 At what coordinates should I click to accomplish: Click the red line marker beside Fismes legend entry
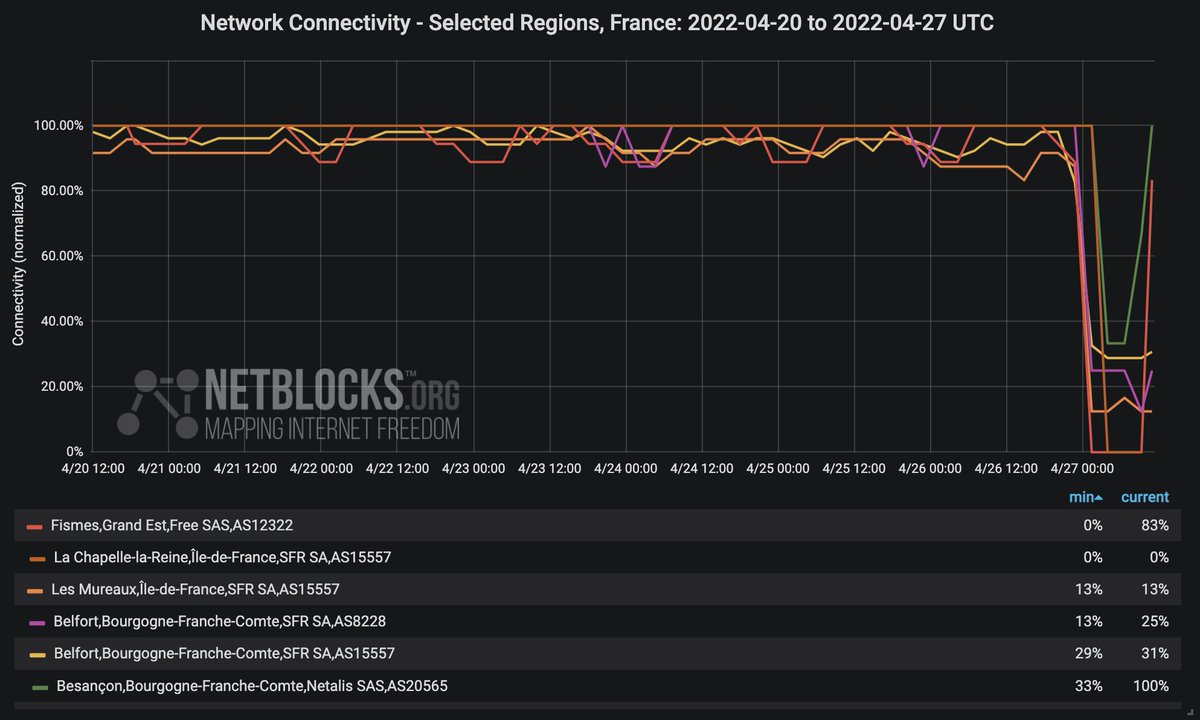(x=35, y=525)
